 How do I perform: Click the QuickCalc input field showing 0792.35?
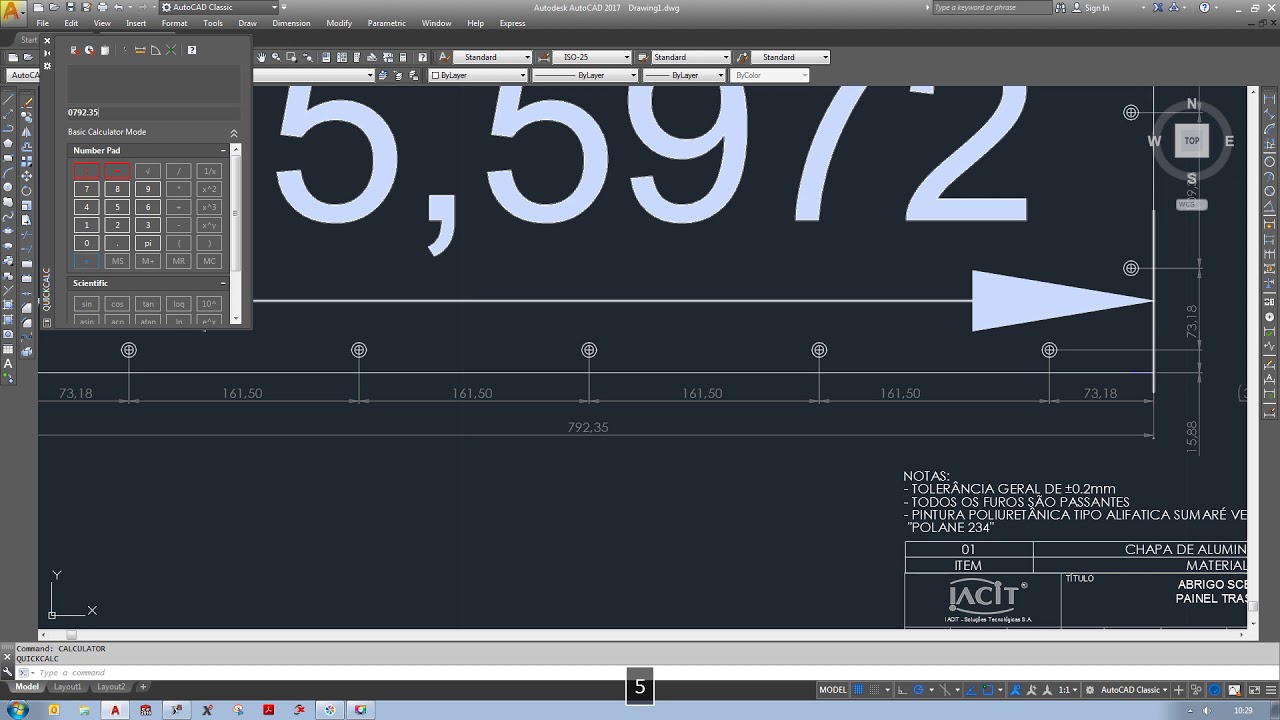click(x=154, y=112)
